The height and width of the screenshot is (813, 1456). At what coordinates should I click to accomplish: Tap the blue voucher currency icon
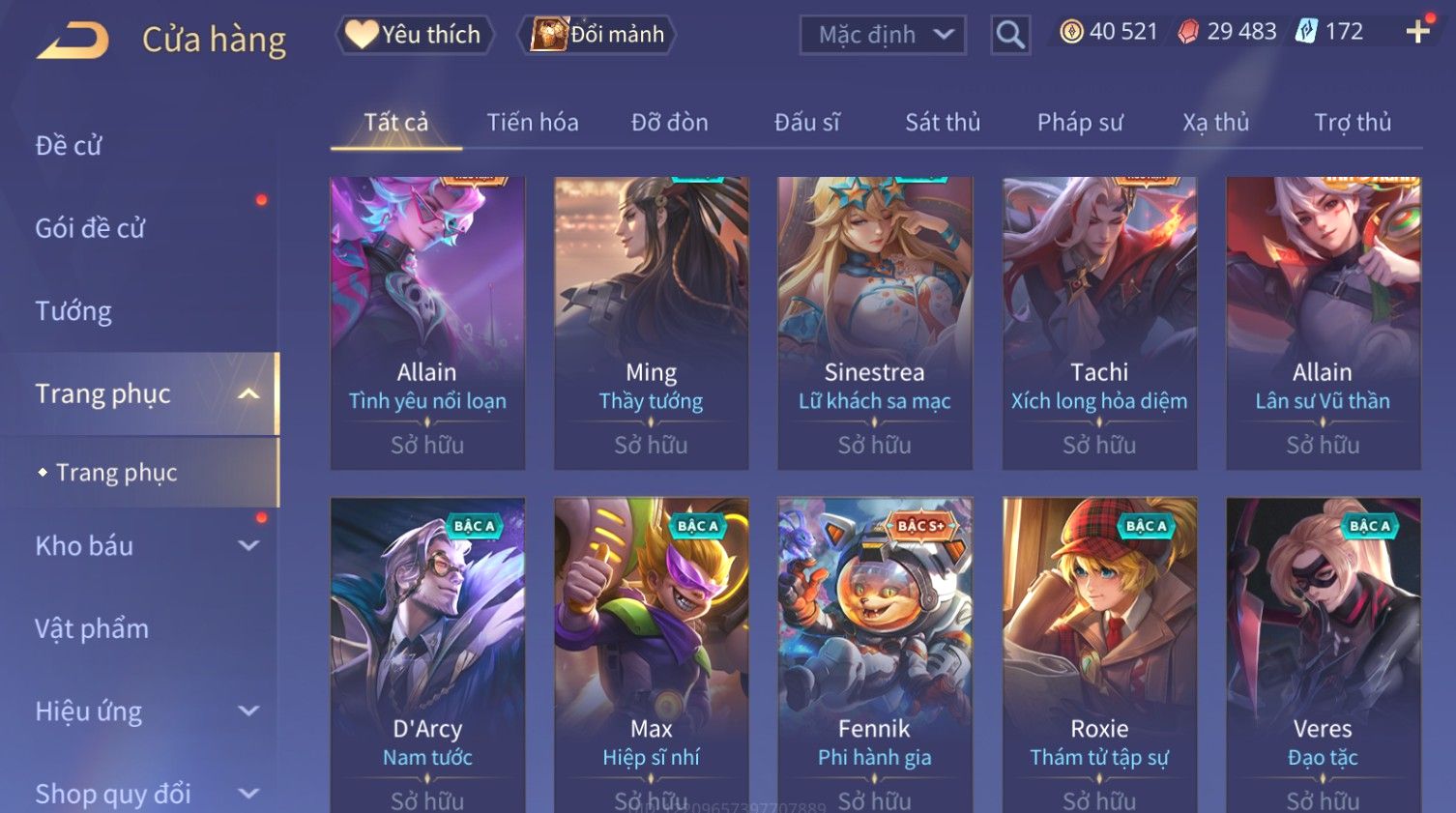(1306, 32)
